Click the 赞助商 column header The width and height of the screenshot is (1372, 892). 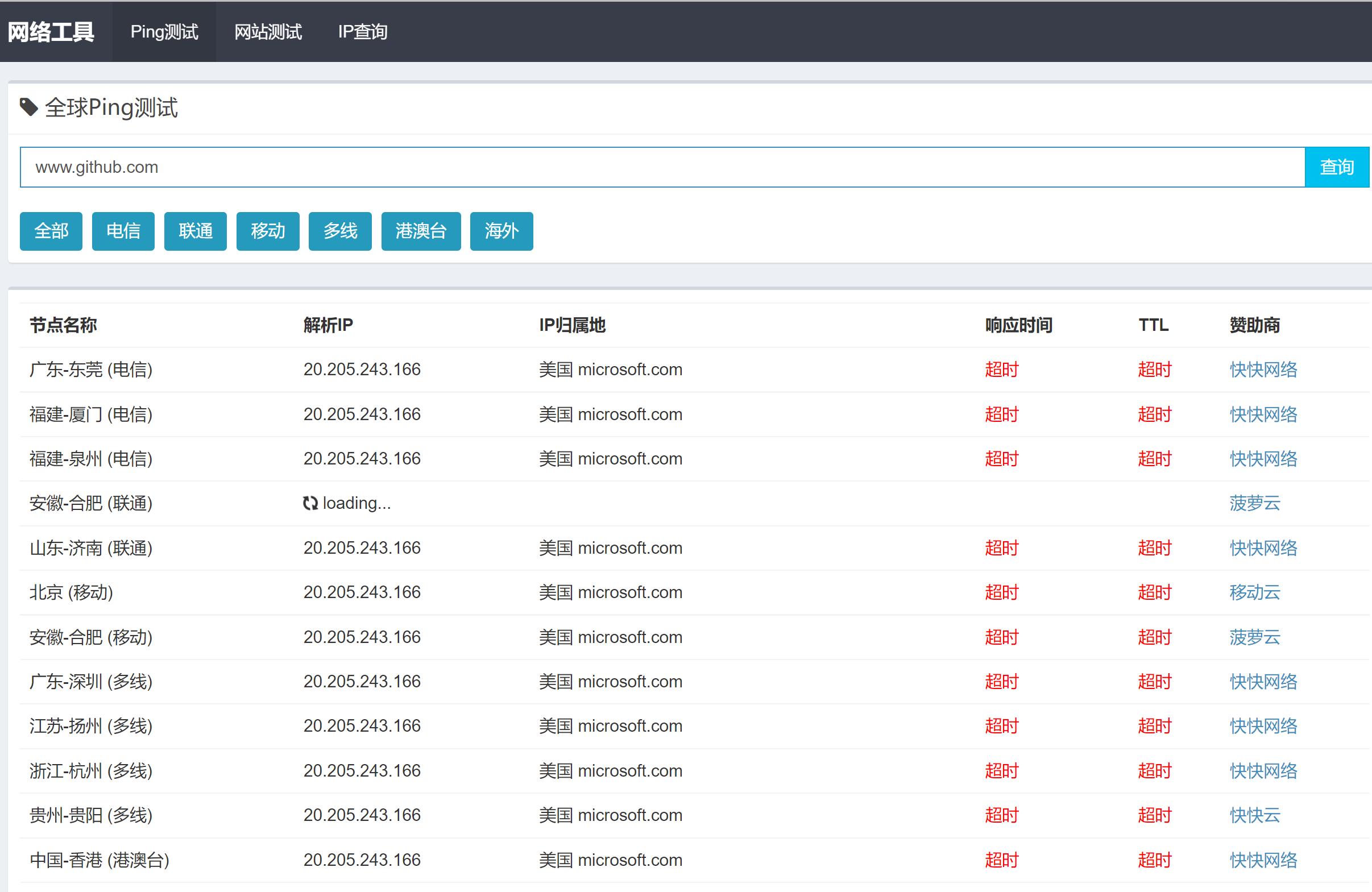pyautogui.click(x=1254, y=325)
